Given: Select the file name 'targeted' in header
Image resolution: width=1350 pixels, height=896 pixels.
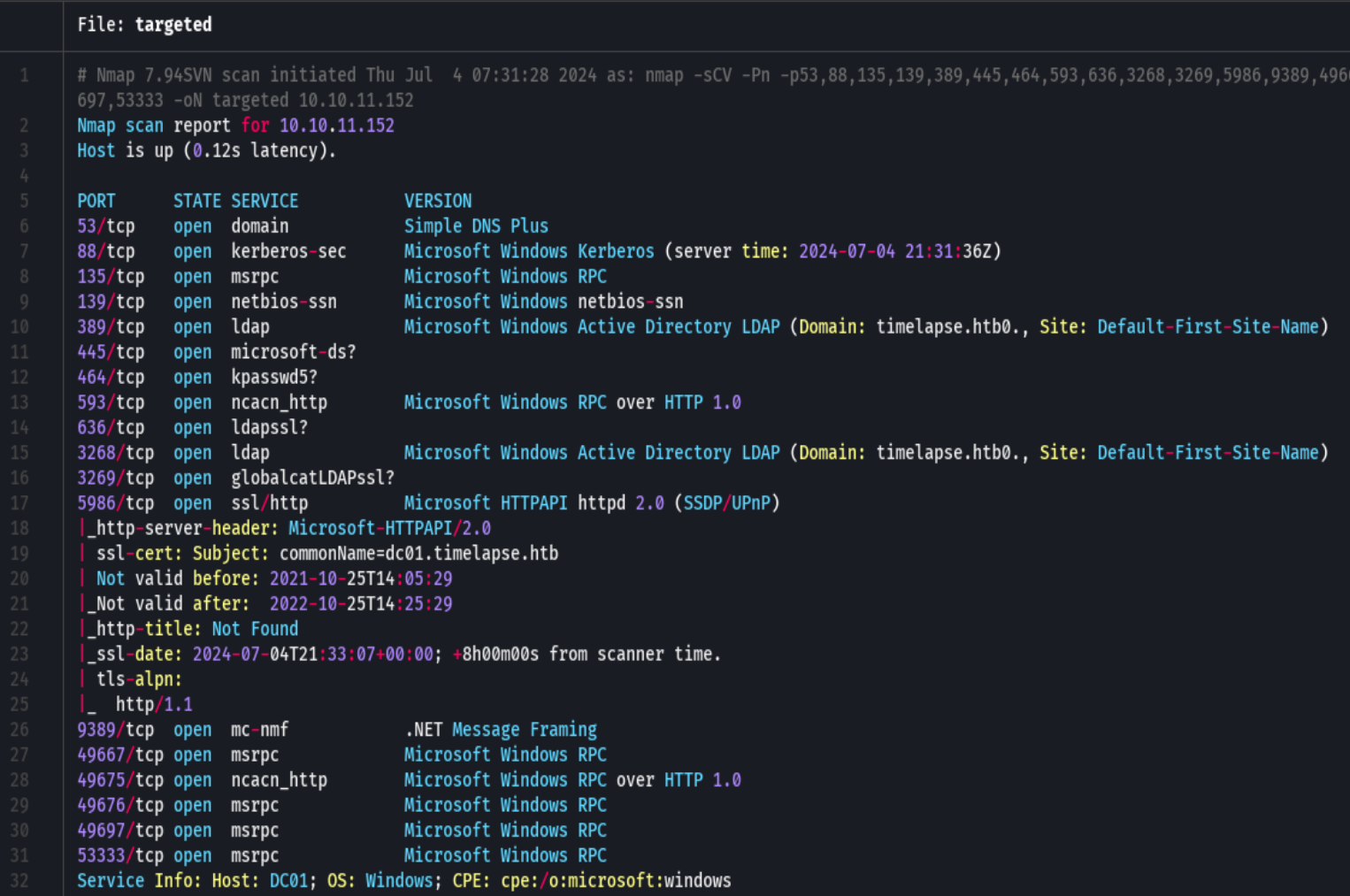Looking at the screenshot, I should [x=173, y=25].
